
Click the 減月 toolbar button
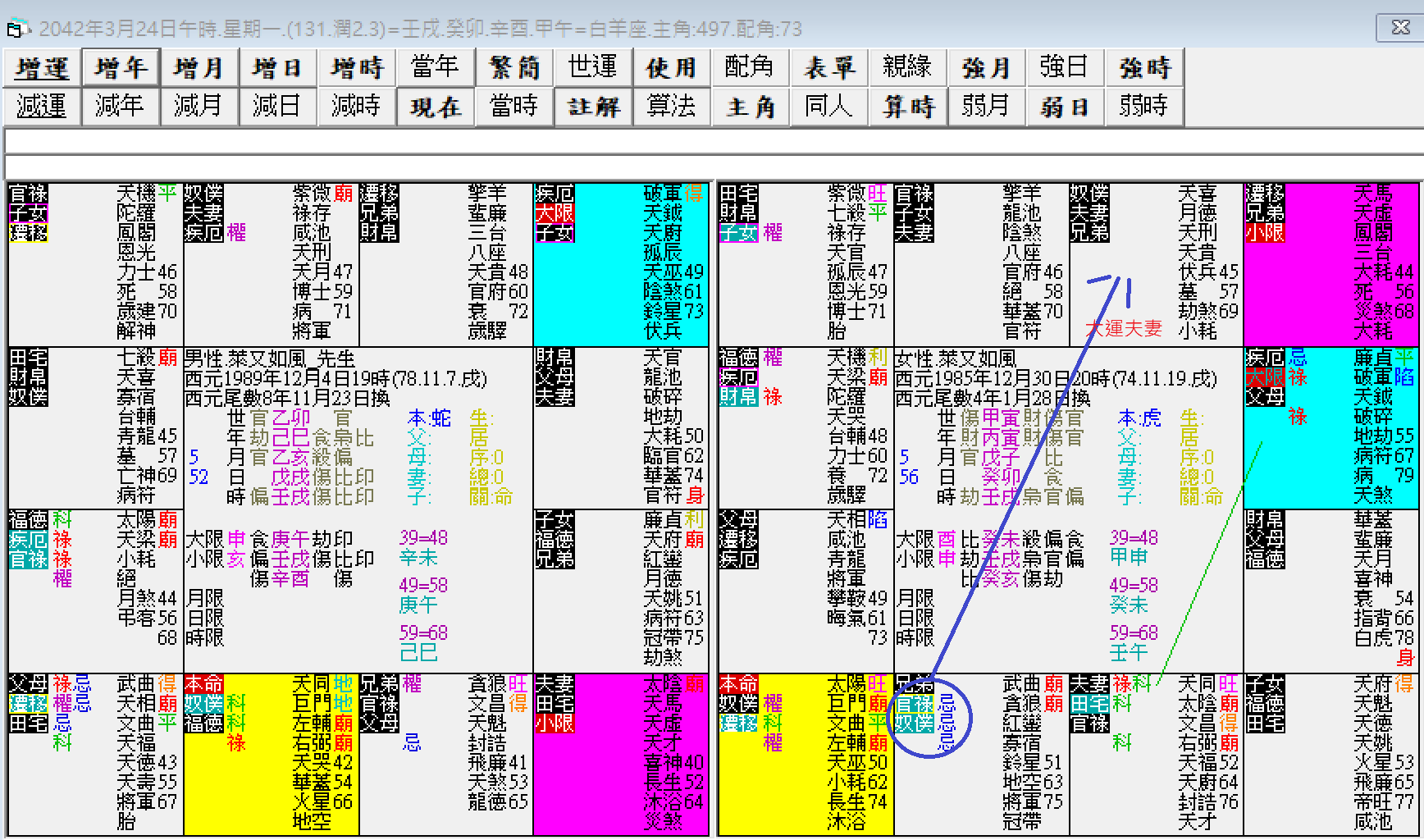point(199,107)
